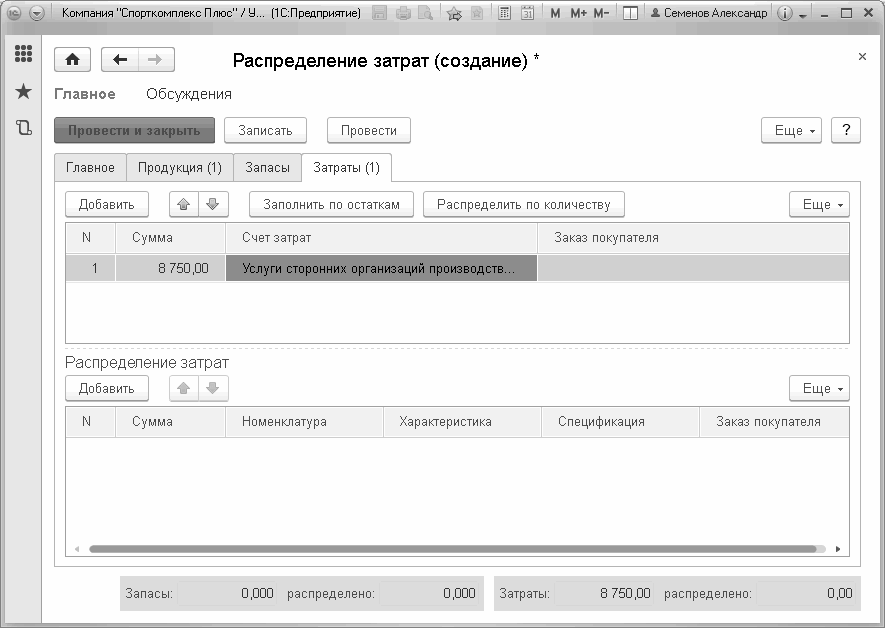Click the Провести button

369,130
